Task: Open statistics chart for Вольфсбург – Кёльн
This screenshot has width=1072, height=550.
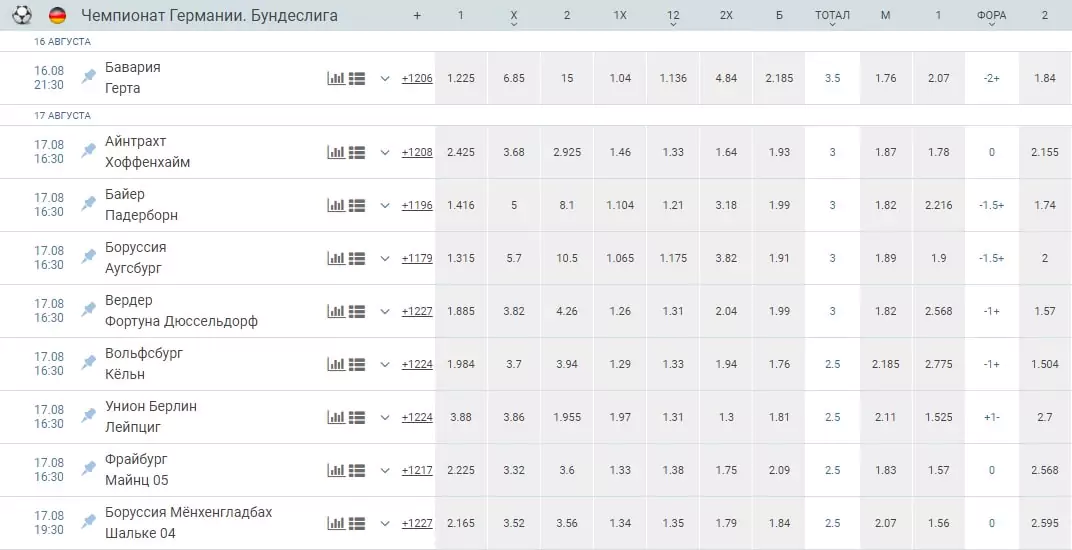Action: (x=336, y=364)
